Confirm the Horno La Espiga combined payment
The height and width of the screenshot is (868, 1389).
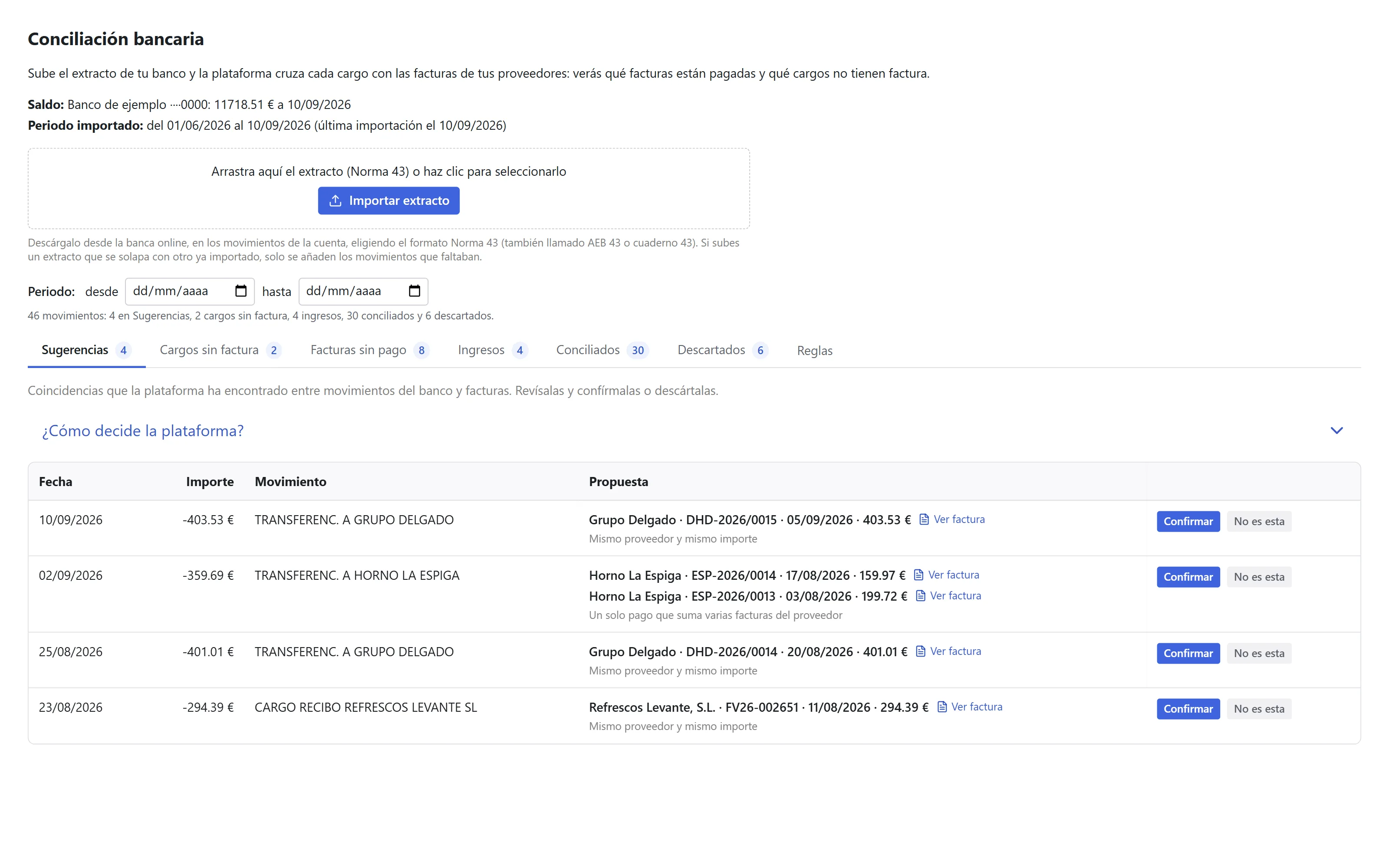click(x=1188, y=577)
